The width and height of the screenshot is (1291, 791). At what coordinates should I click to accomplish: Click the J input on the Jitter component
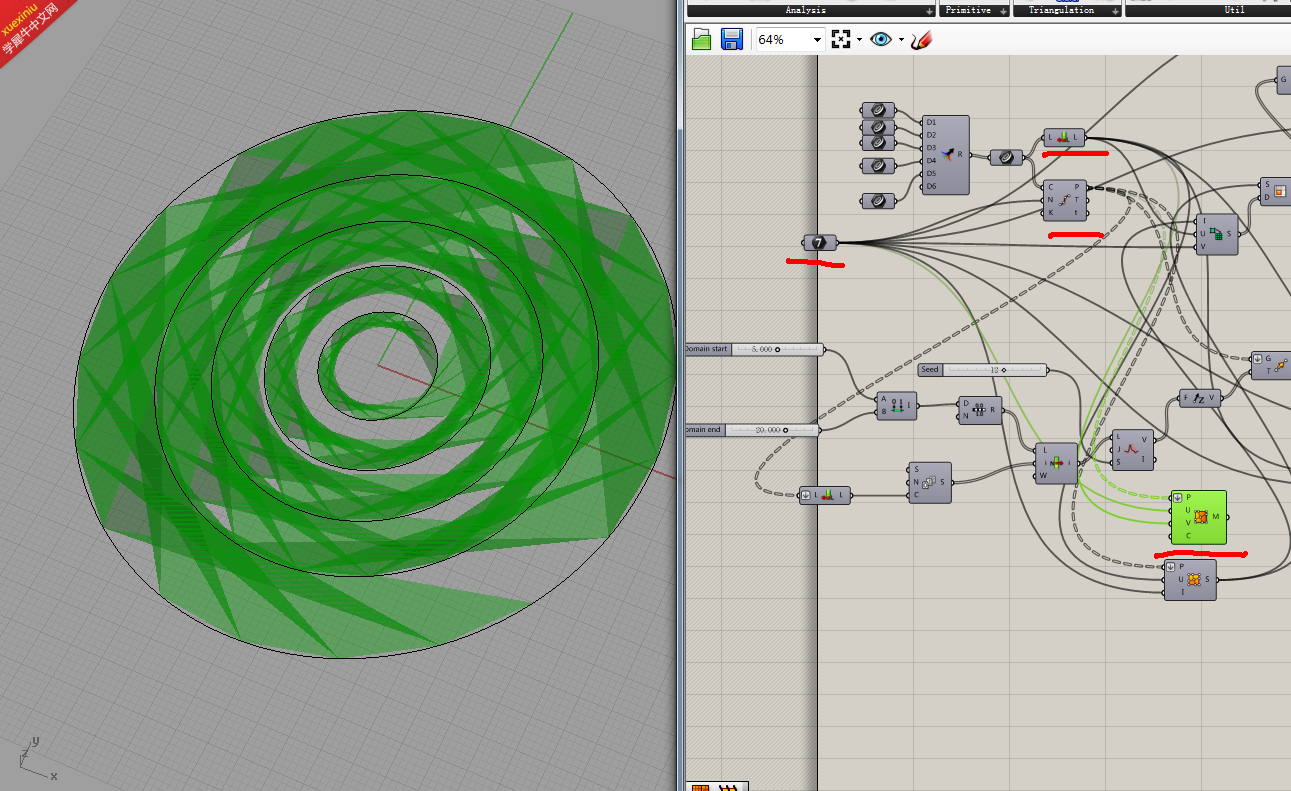click(1119, 450)
